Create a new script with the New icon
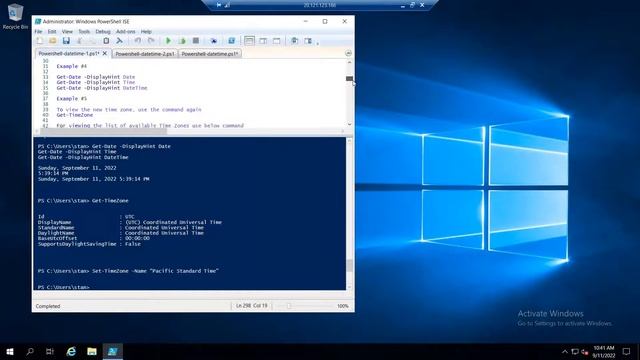The image size is (640, 360). (x=40, y=41)
